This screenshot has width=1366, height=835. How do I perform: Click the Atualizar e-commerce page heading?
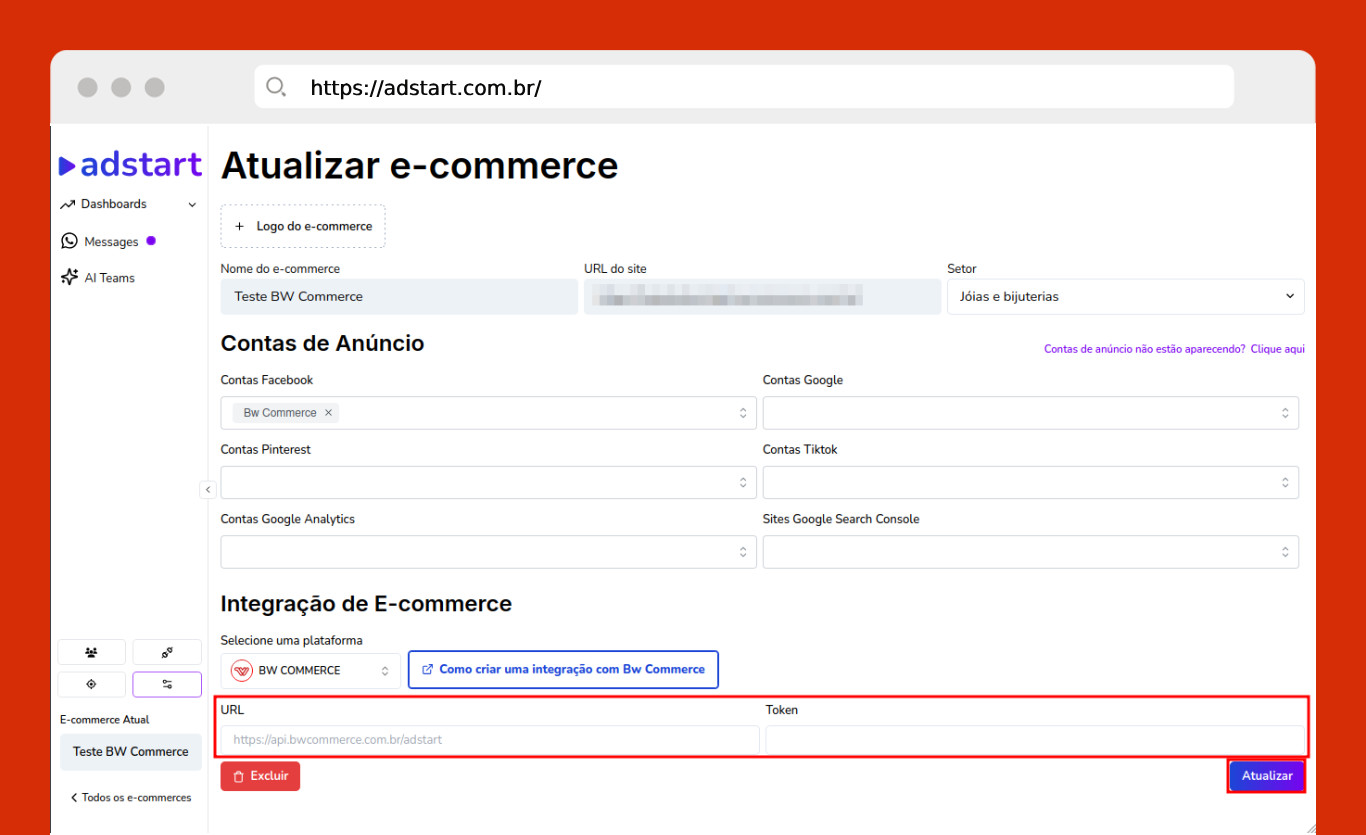(419, 165)
